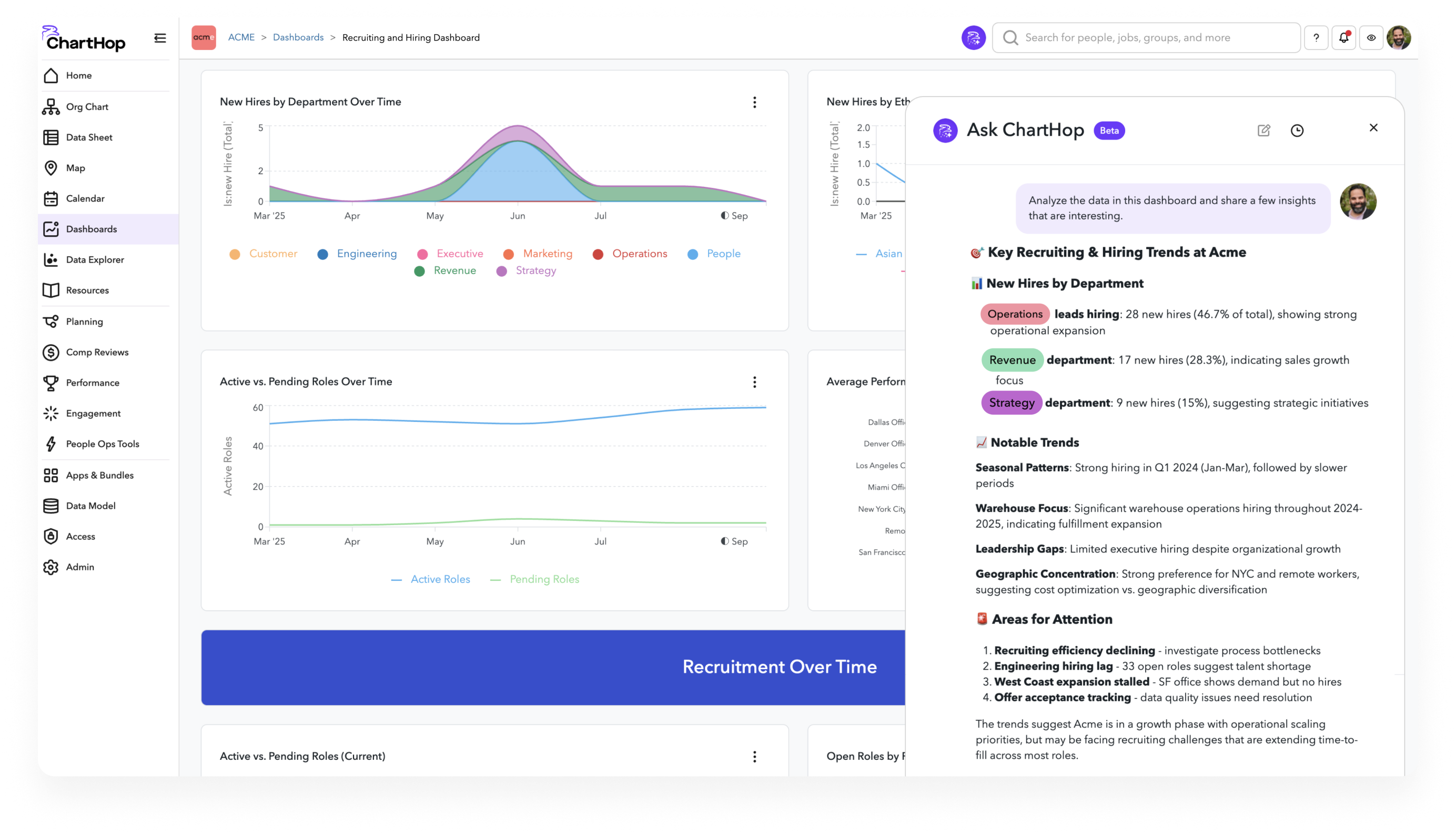Viewport: 1456px width, 835px height.
Task: Toggle Revenue series in legend
Action: [x=446, y=270]
